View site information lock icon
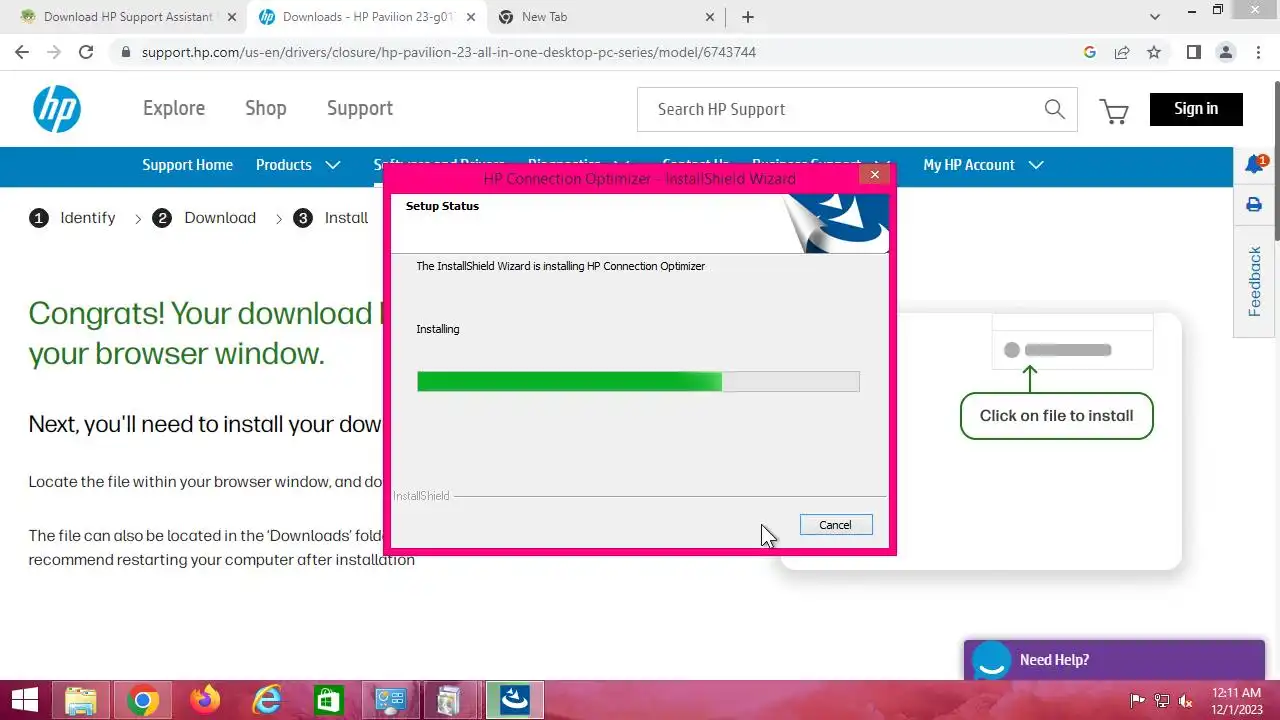The width and height of the screenshot is (1280, 720). tap(125, 52)
